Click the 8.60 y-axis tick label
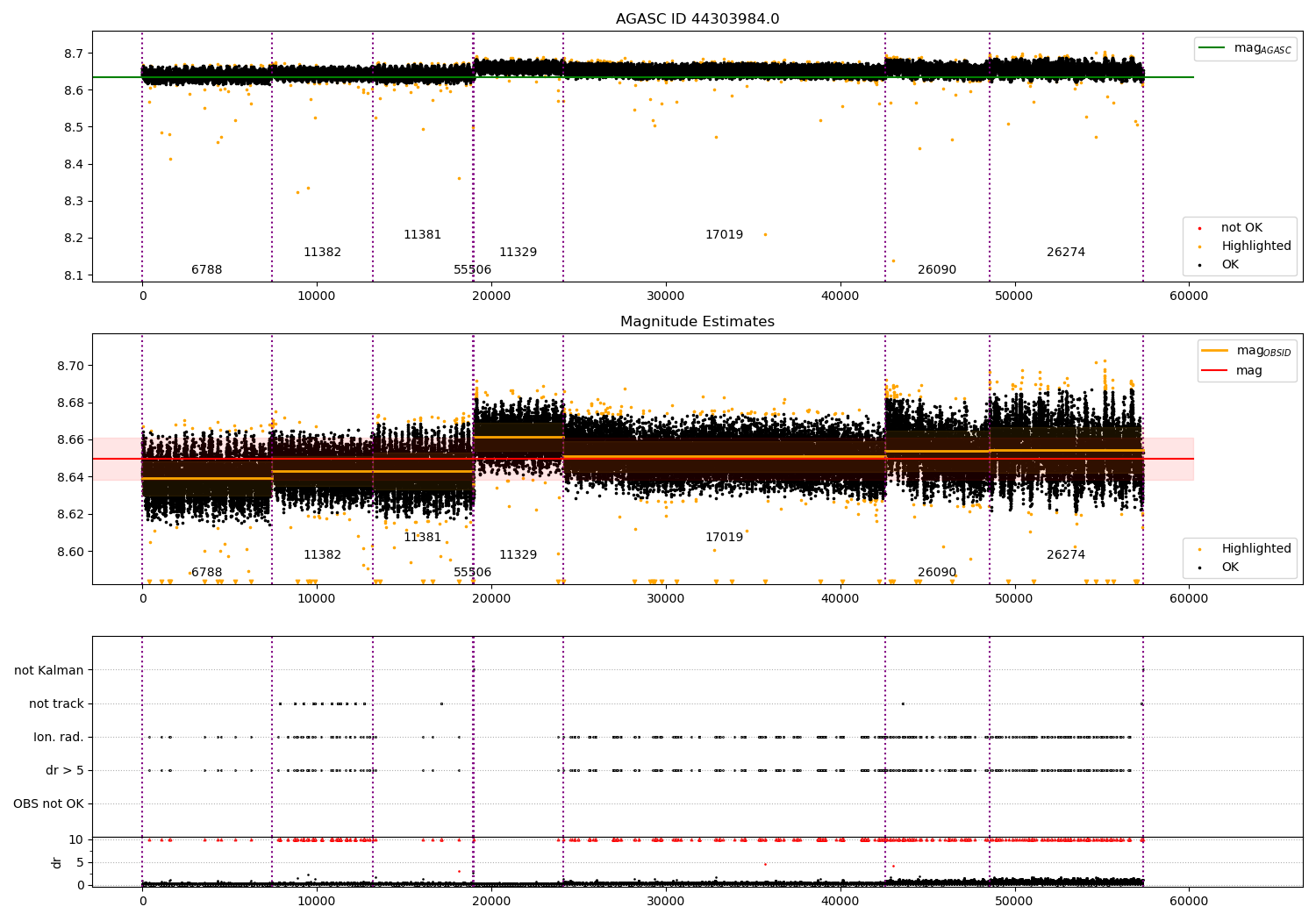 click(x=70, y=553)
